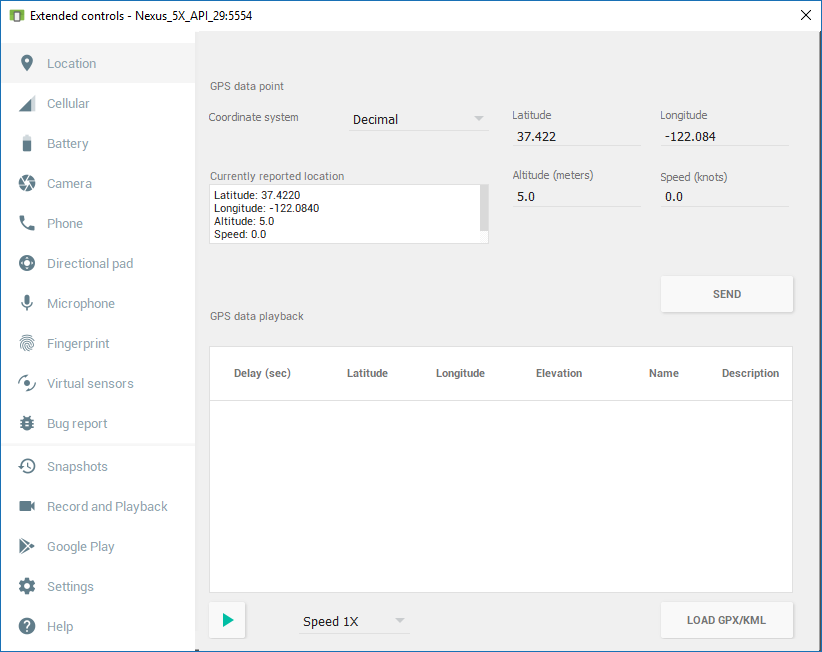The image size is (822, 652).
Task: Send the GPS data point
Action: (727, 294)
